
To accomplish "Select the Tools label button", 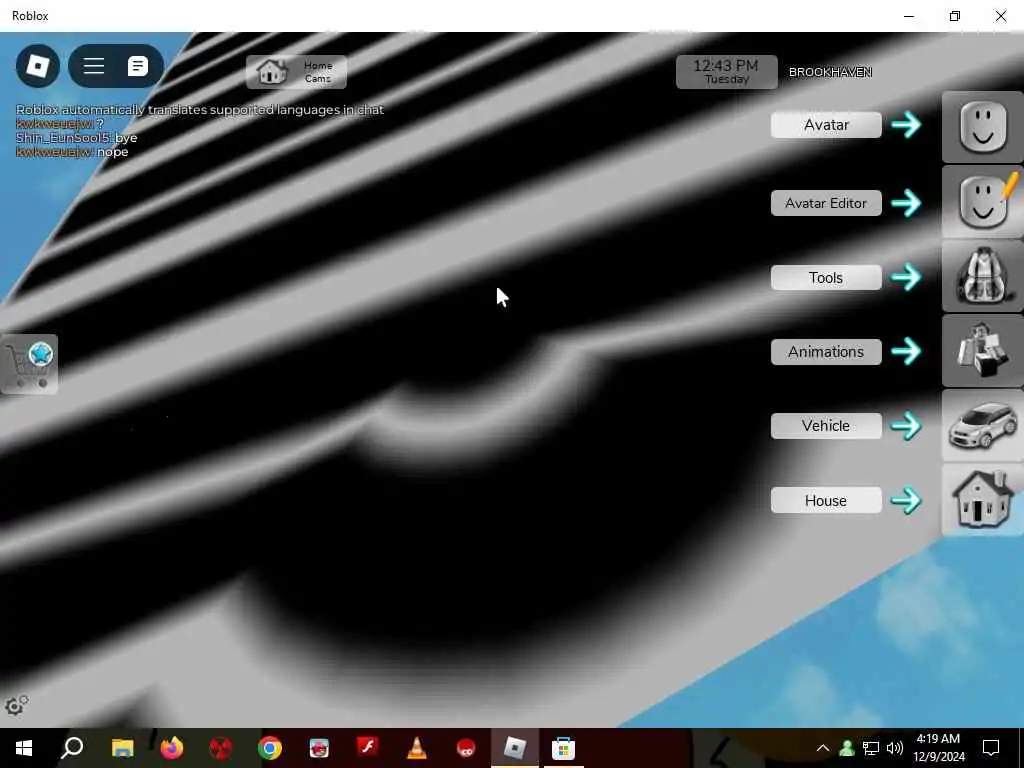I will click(x=826, y=278).
